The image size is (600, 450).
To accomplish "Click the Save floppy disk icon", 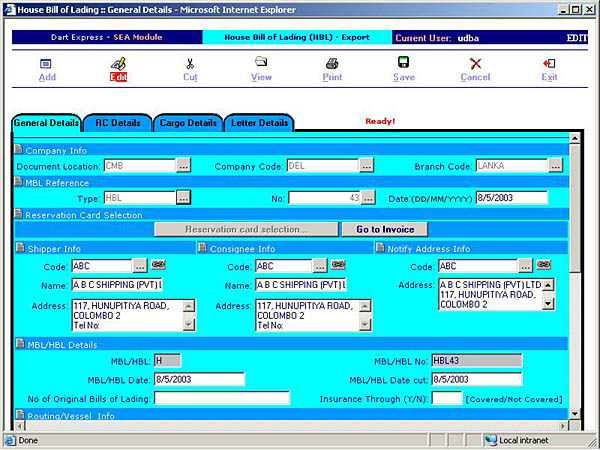I will [x=403, y=64].
